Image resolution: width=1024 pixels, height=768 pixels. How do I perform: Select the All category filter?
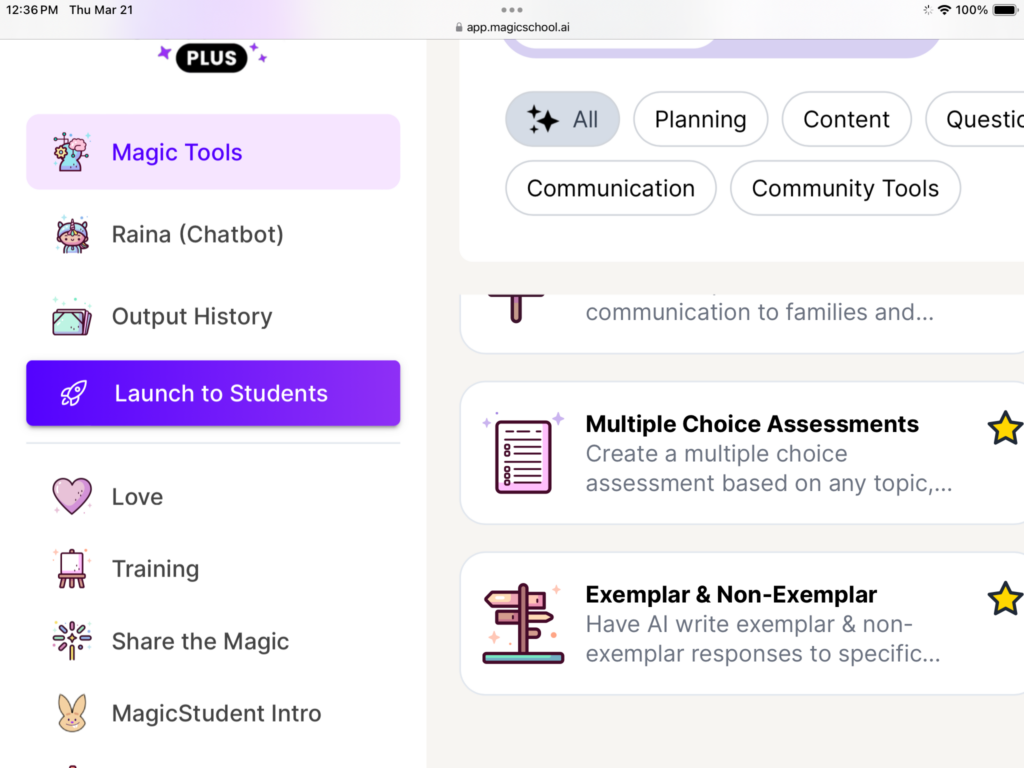(x=562, y=120)
